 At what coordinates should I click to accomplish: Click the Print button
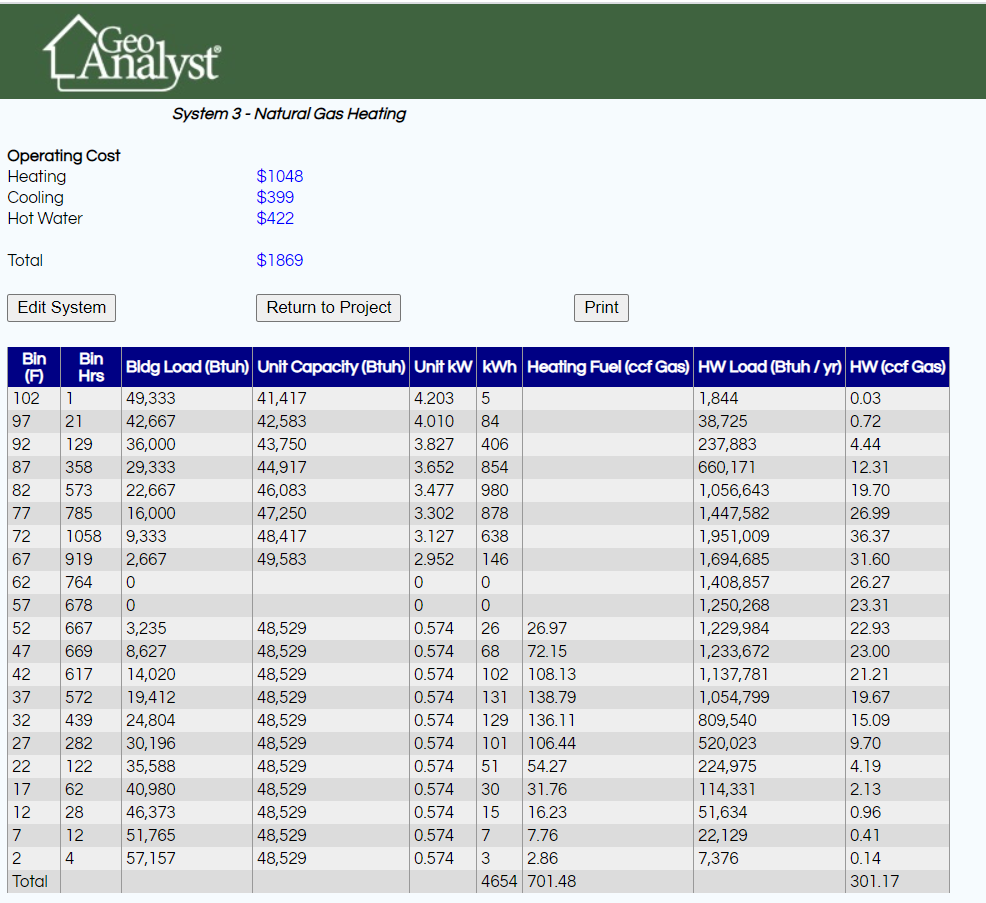[601, 307]
